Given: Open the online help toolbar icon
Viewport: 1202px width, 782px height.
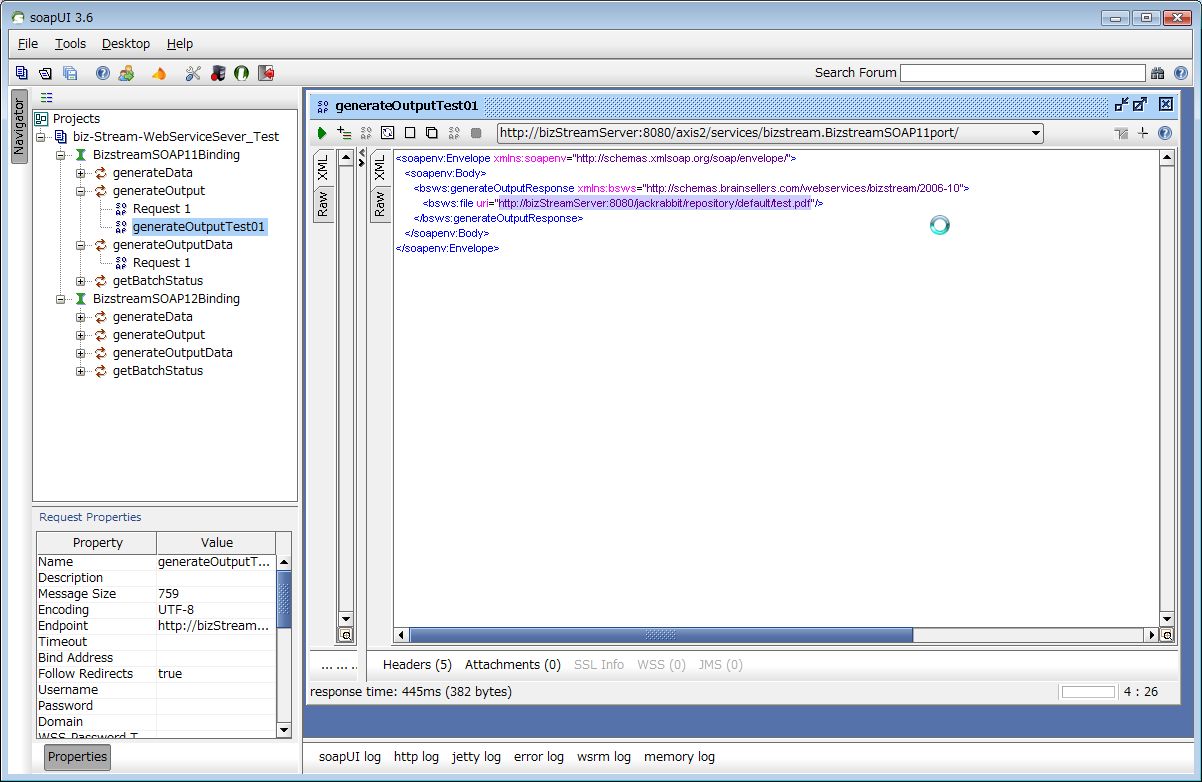Looking at the screenshot, I should (x=102, y=73).
